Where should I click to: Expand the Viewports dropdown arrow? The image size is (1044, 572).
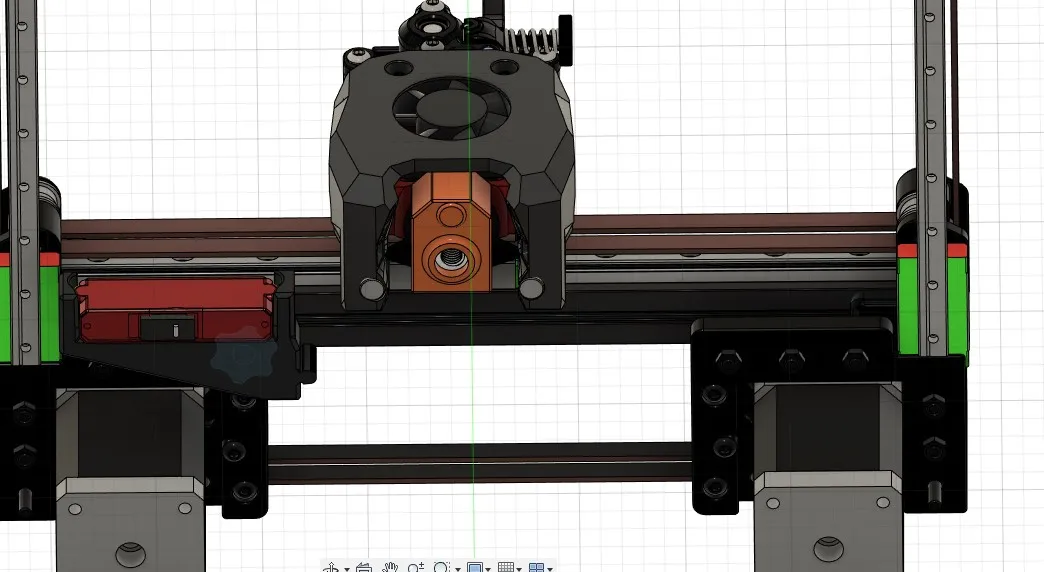(550, 568)
